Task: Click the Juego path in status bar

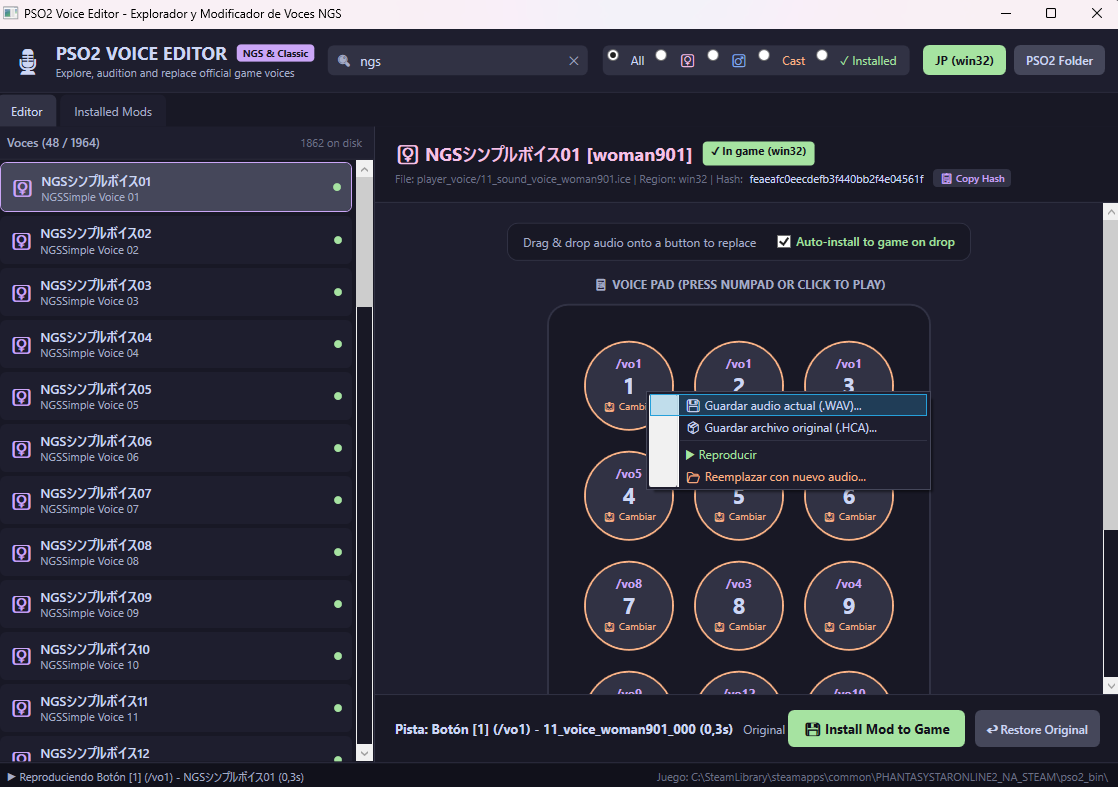Action: (883, 777)
